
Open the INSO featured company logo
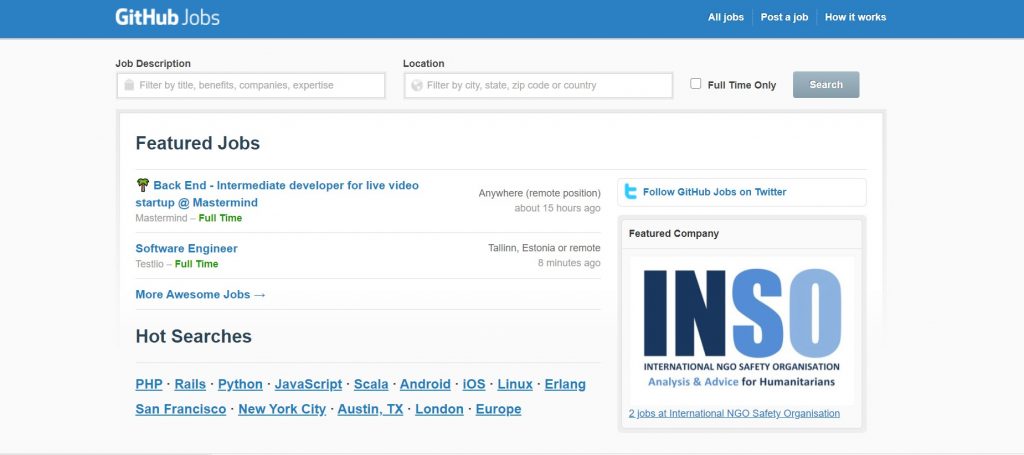tap(742, 330)
